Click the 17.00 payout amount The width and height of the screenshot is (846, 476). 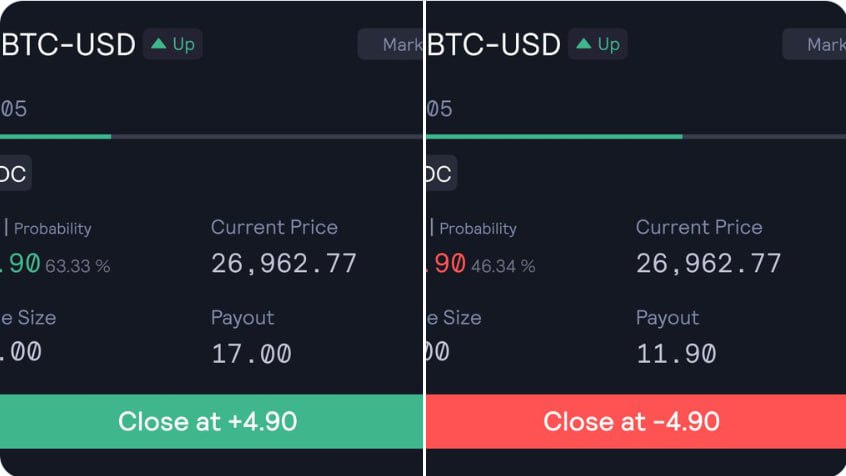[x=251, y=355]
